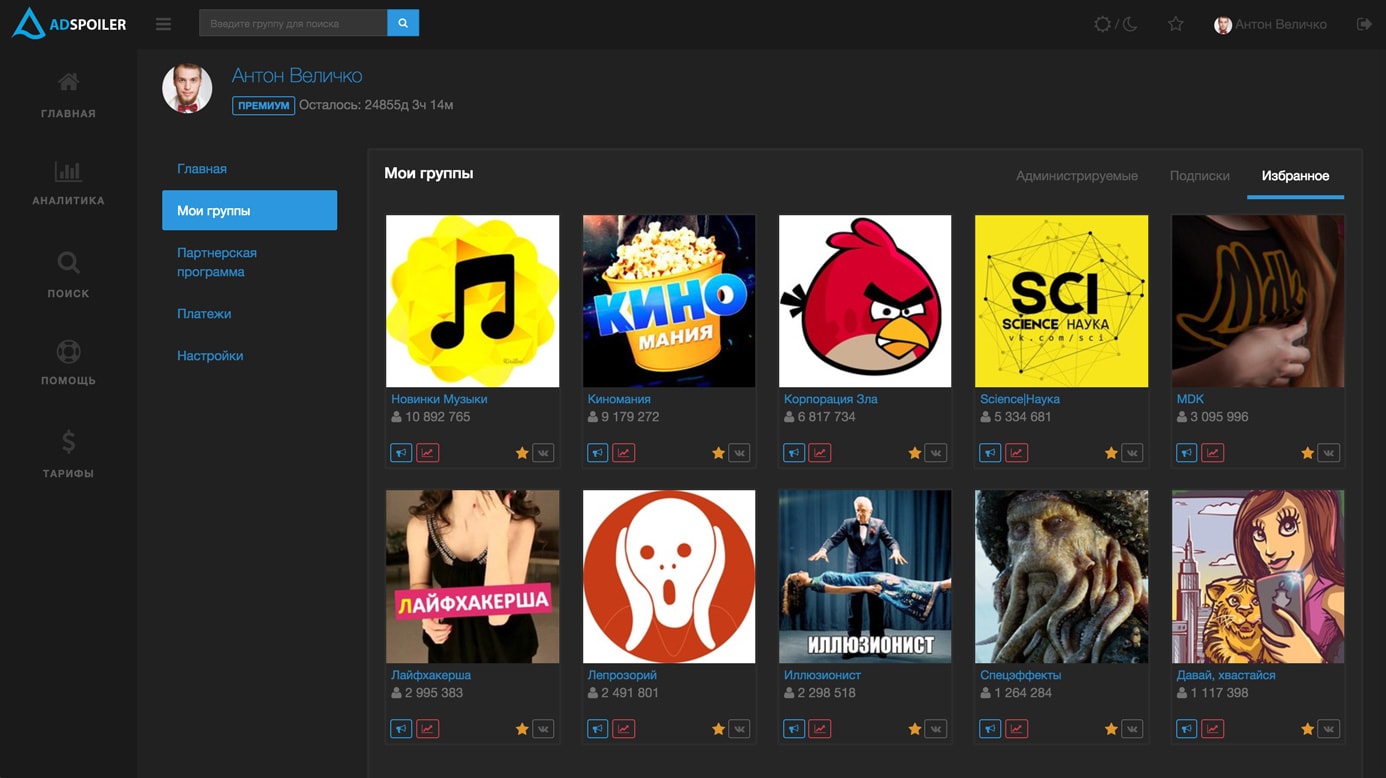1386x778 pixels.
Task: Unfavorite Новинки Музыки with the star
Action: coord(522,453)
